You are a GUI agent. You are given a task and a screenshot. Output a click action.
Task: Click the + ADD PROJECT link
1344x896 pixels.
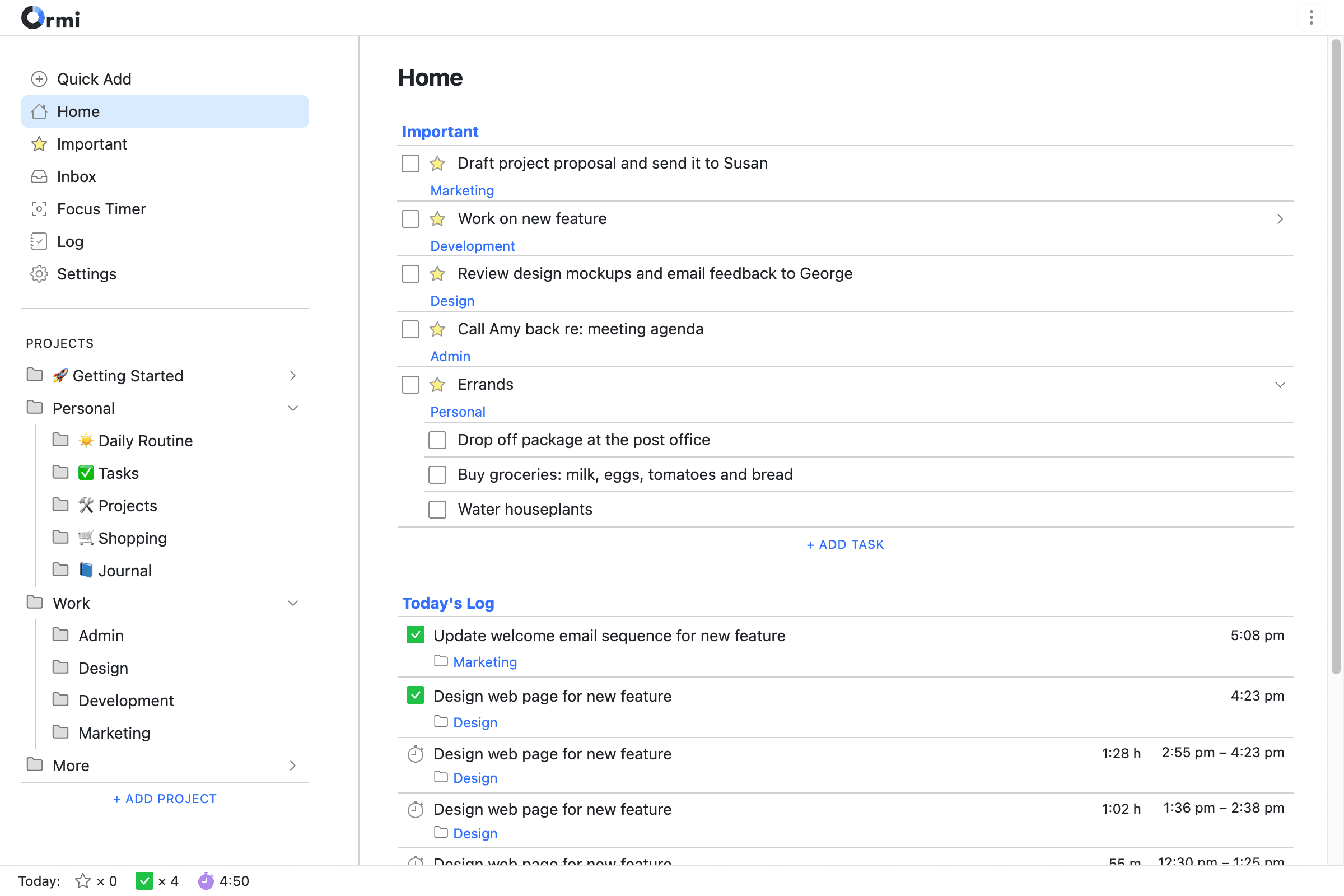pyautogui.click(x=165, y=799)
